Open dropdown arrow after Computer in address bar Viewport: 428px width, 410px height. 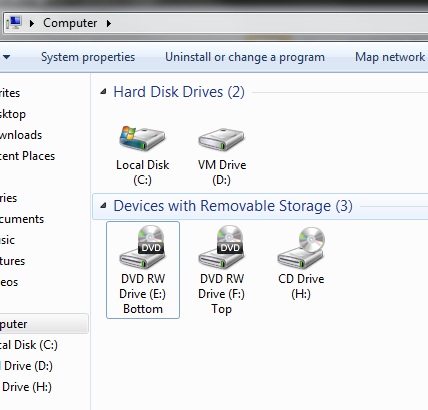pos(109,23)
